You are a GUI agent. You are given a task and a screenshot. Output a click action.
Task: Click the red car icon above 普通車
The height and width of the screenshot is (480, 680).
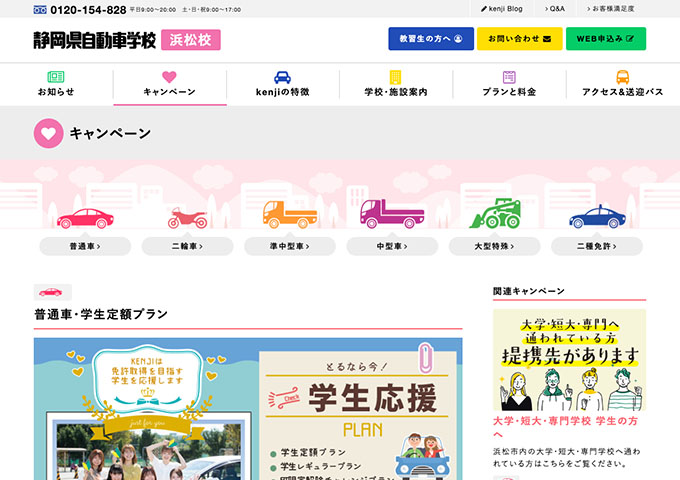(x=85, y=218)
